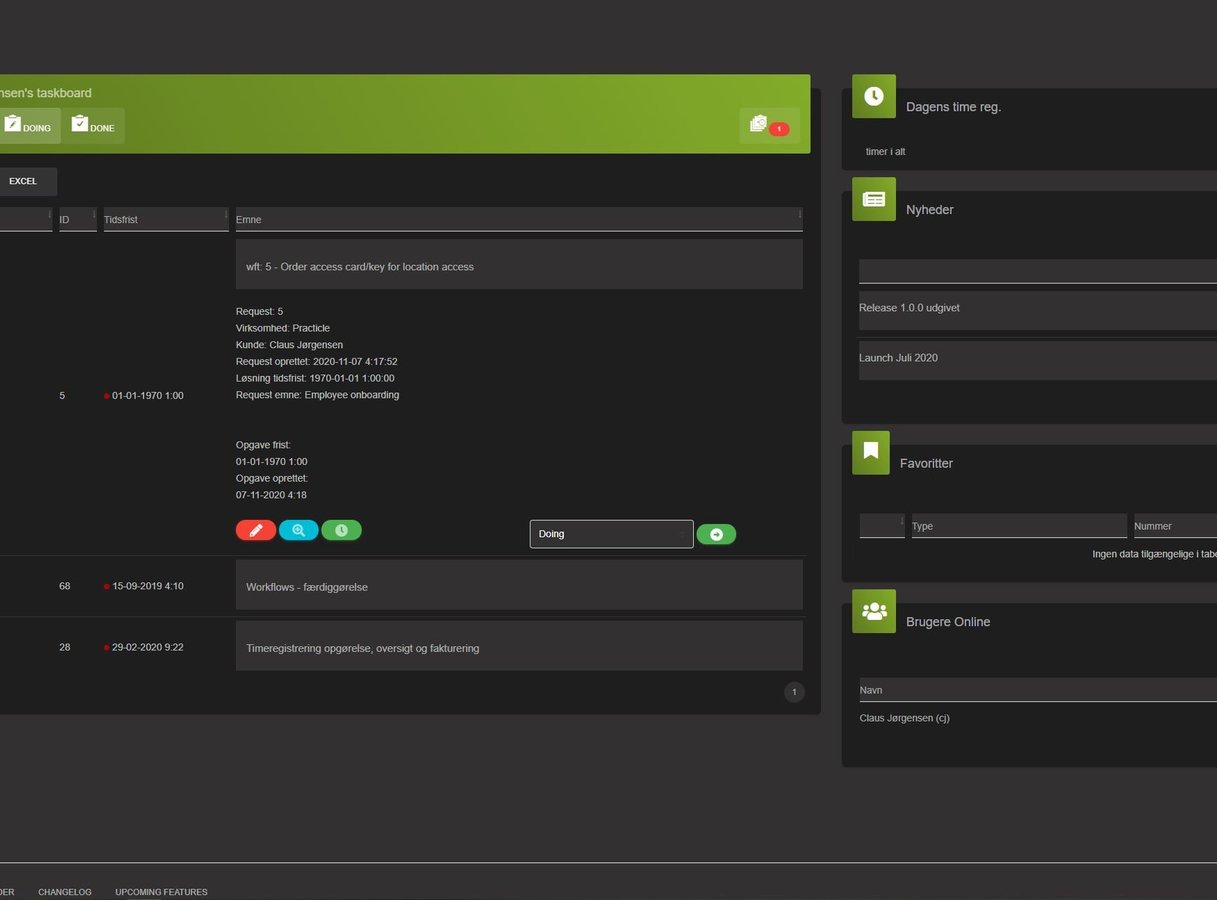This screenshot has width=1217, height=900.
Task: Click the Favoritter bookmark icon
Action: pos(870,452)
